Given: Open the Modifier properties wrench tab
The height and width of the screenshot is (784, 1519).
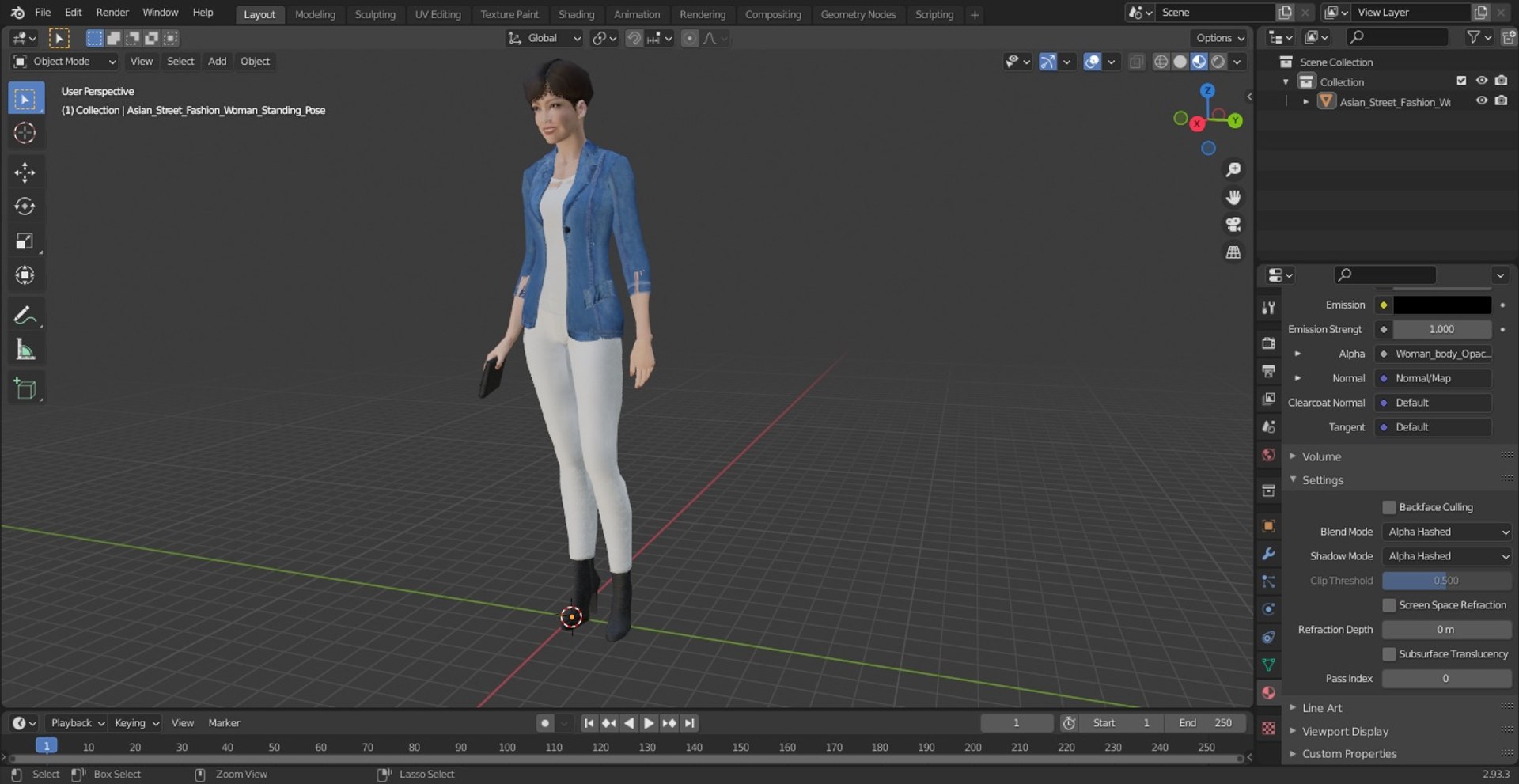Looking at the screenshot, I should click(x=1268, y=554).
